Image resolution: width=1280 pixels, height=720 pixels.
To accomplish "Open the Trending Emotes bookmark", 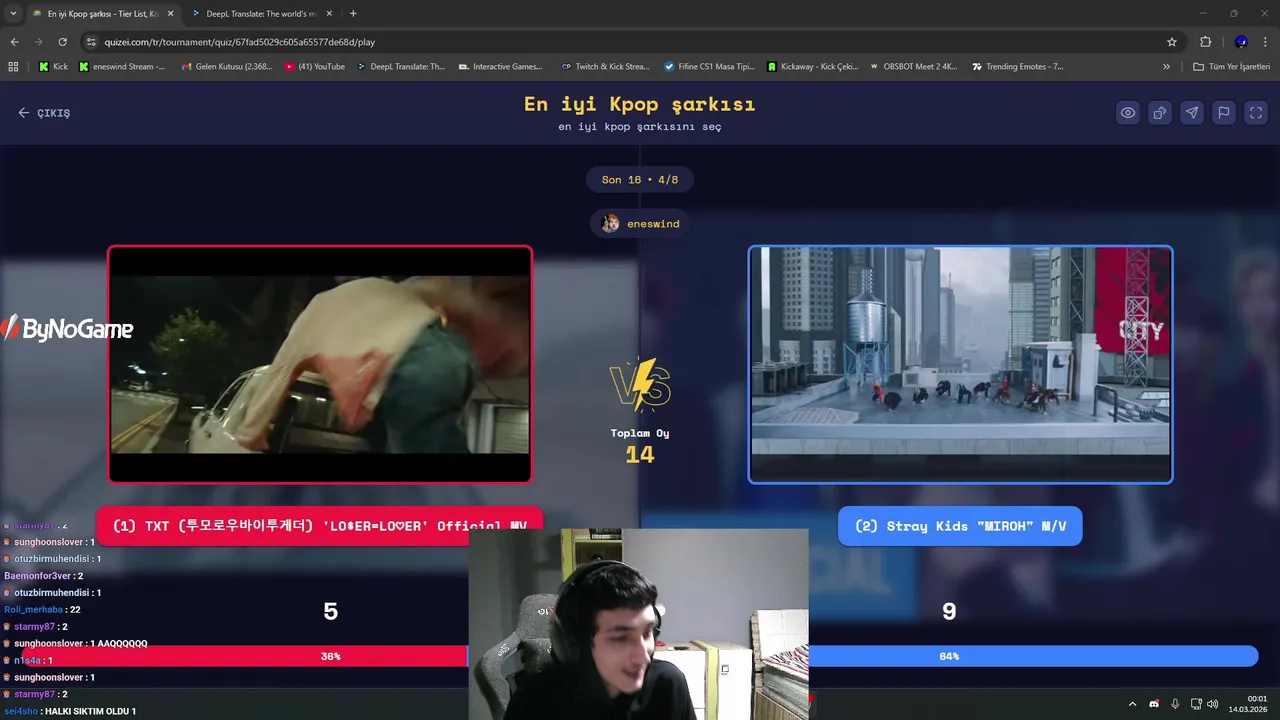I will pos(1017,67).
